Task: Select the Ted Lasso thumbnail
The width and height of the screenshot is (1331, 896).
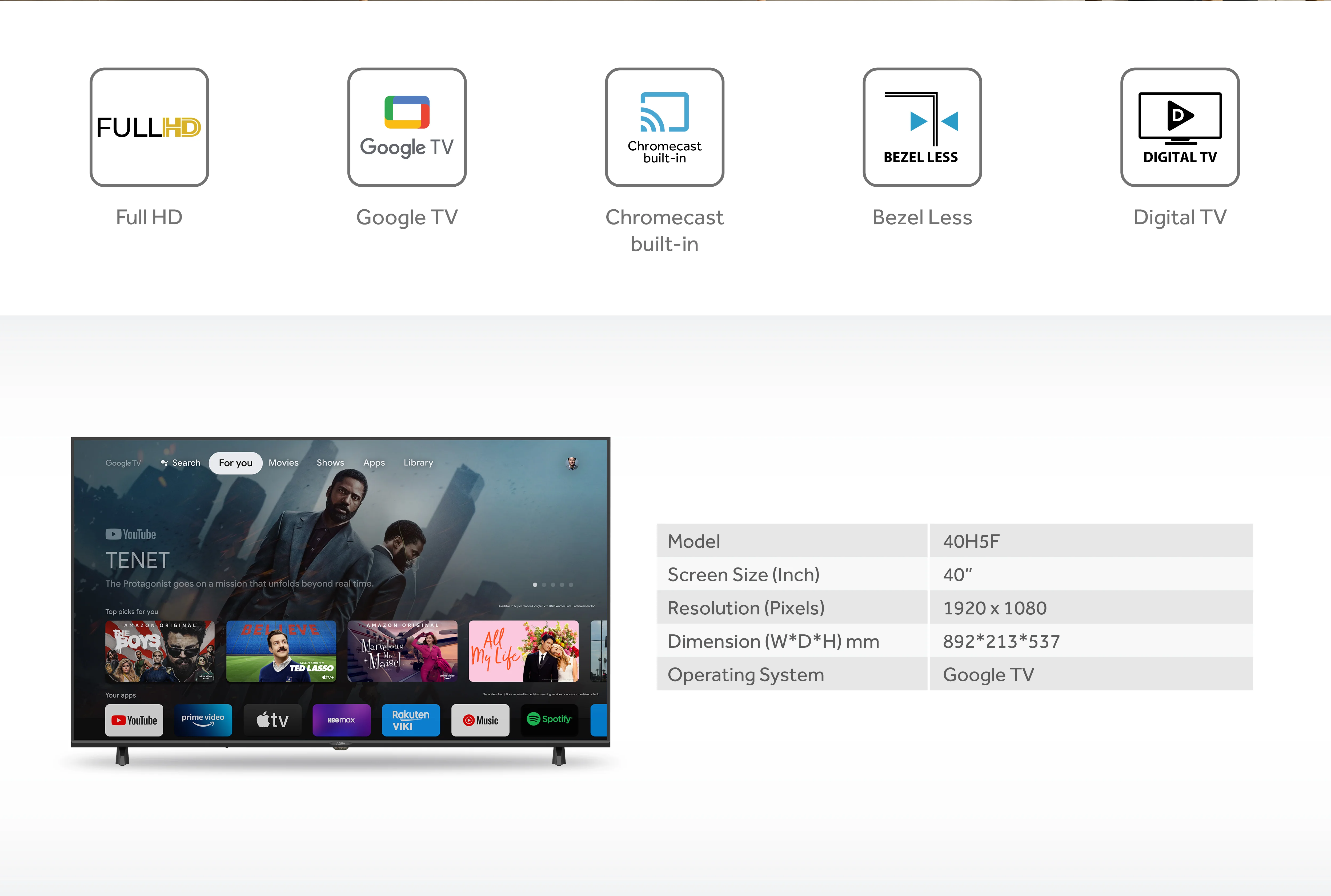Action: click(x=281, y=651)
